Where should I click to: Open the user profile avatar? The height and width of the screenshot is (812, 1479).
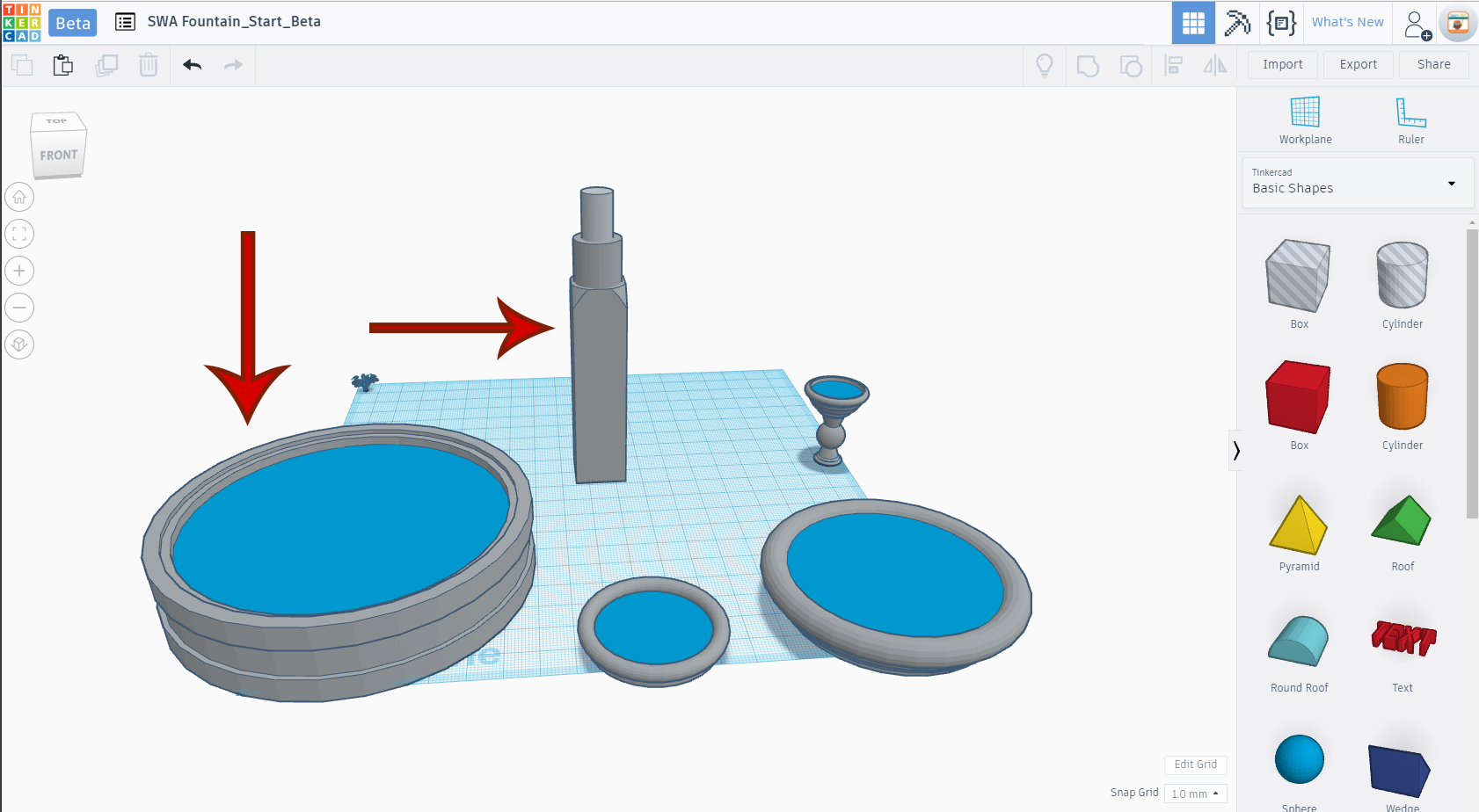[x=1458, y=23]
